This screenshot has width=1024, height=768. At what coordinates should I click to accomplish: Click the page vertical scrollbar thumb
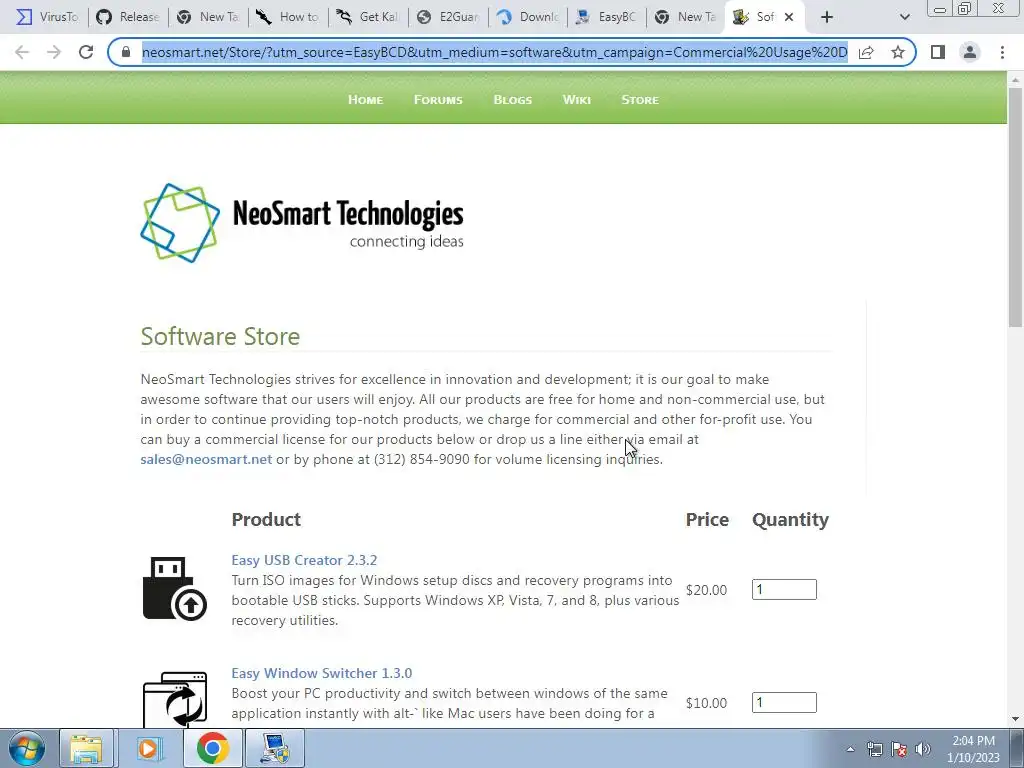coord(1015,206)
